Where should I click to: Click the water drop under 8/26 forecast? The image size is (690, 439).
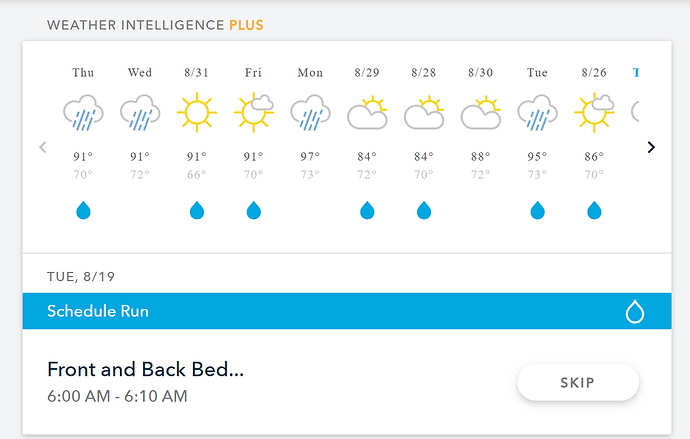(x=594, y=210)
